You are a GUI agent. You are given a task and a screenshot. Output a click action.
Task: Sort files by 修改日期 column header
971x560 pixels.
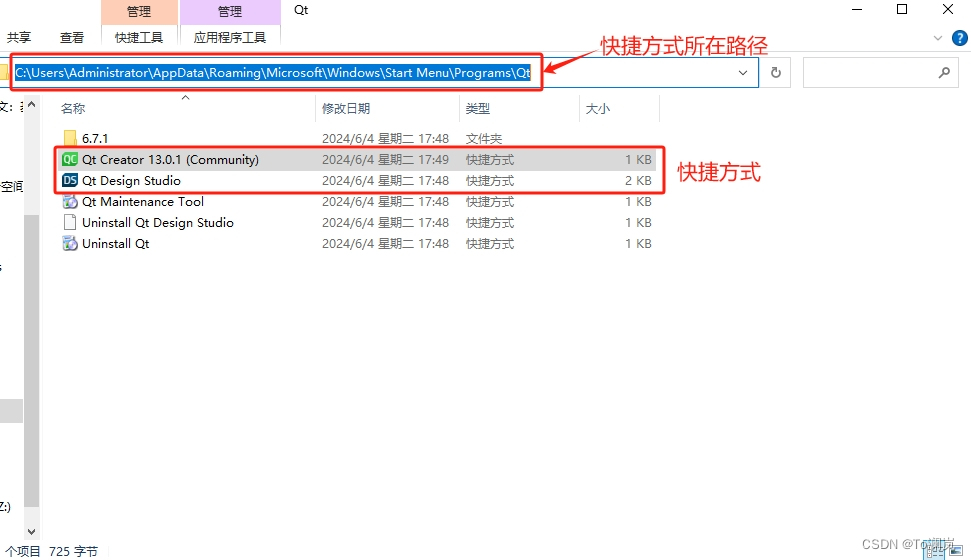pos(346,108)
